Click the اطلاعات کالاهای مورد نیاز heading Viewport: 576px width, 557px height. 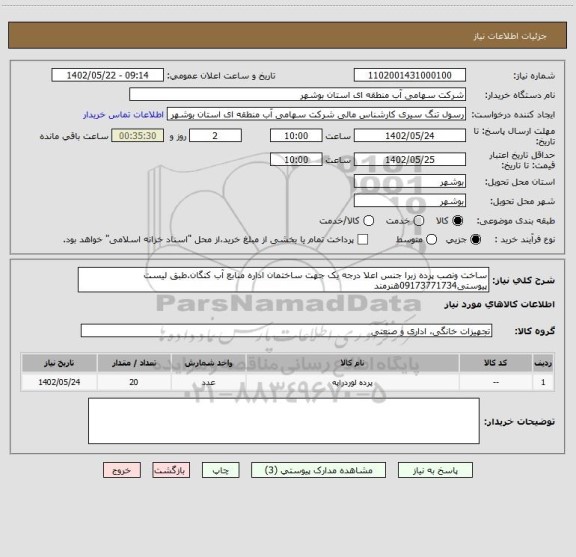(x=500, y=304)
